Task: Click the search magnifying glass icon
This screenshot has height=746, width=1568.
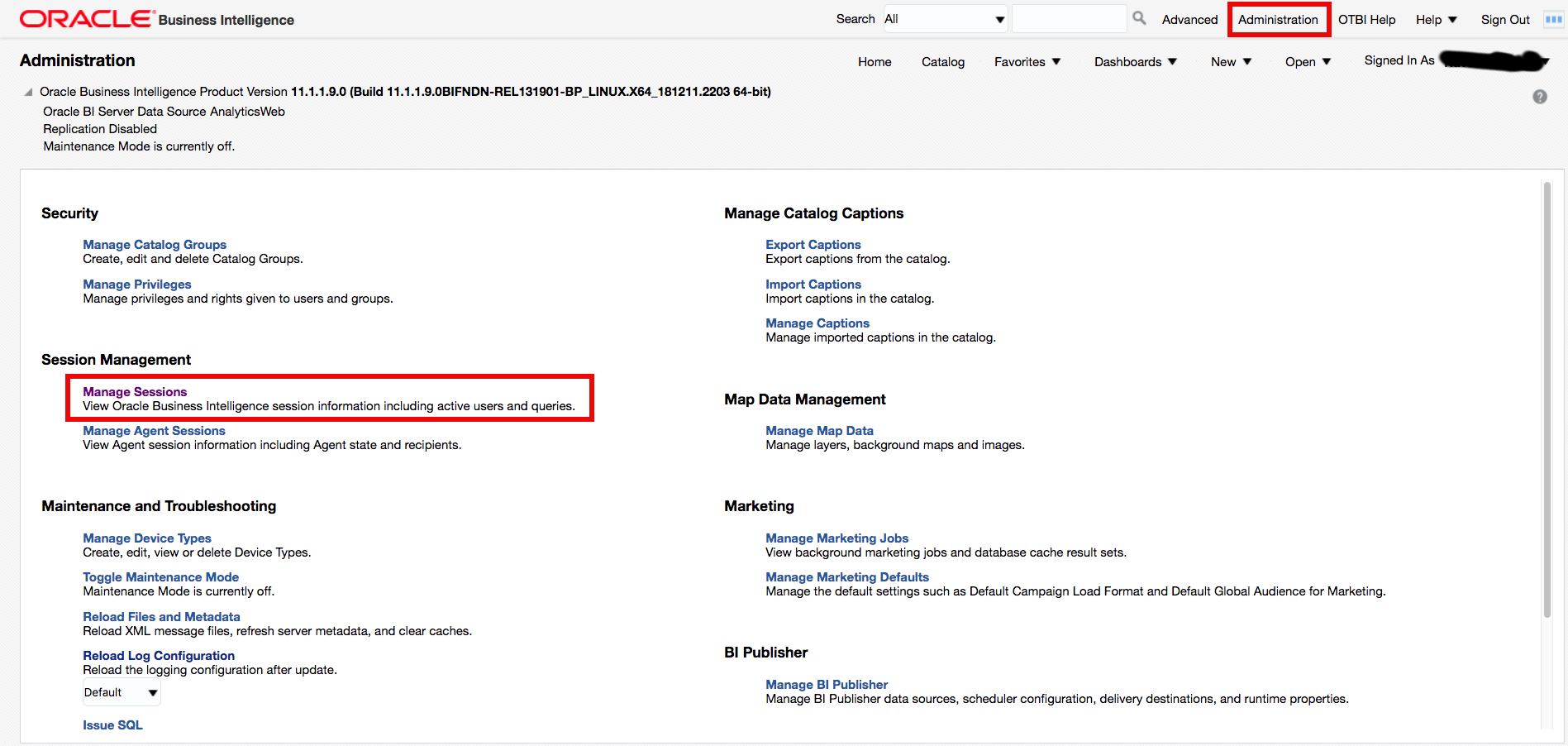Action: tap(1139, 18)
